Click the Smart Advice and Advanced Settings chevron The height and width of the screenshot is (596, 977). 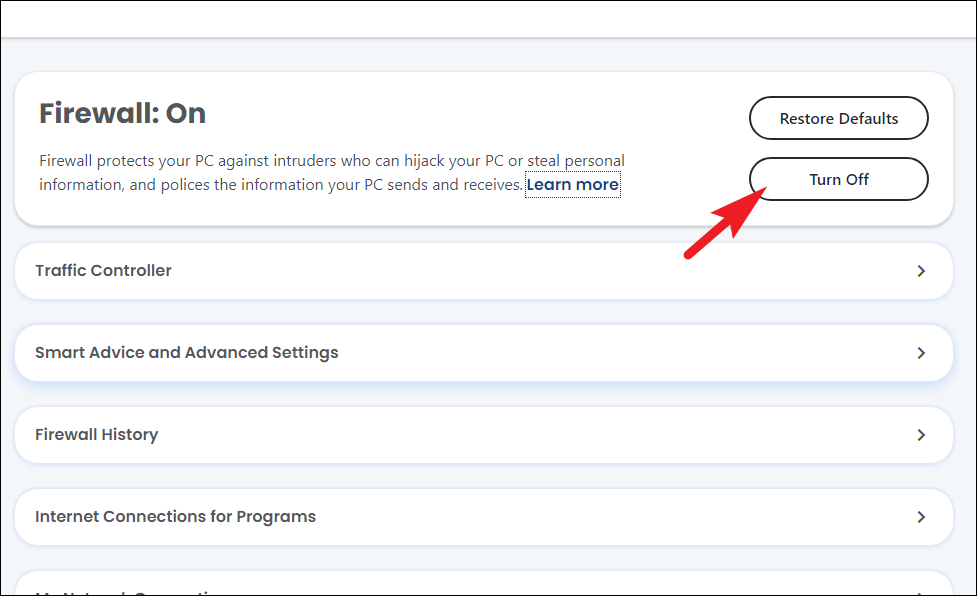point(921,353)
